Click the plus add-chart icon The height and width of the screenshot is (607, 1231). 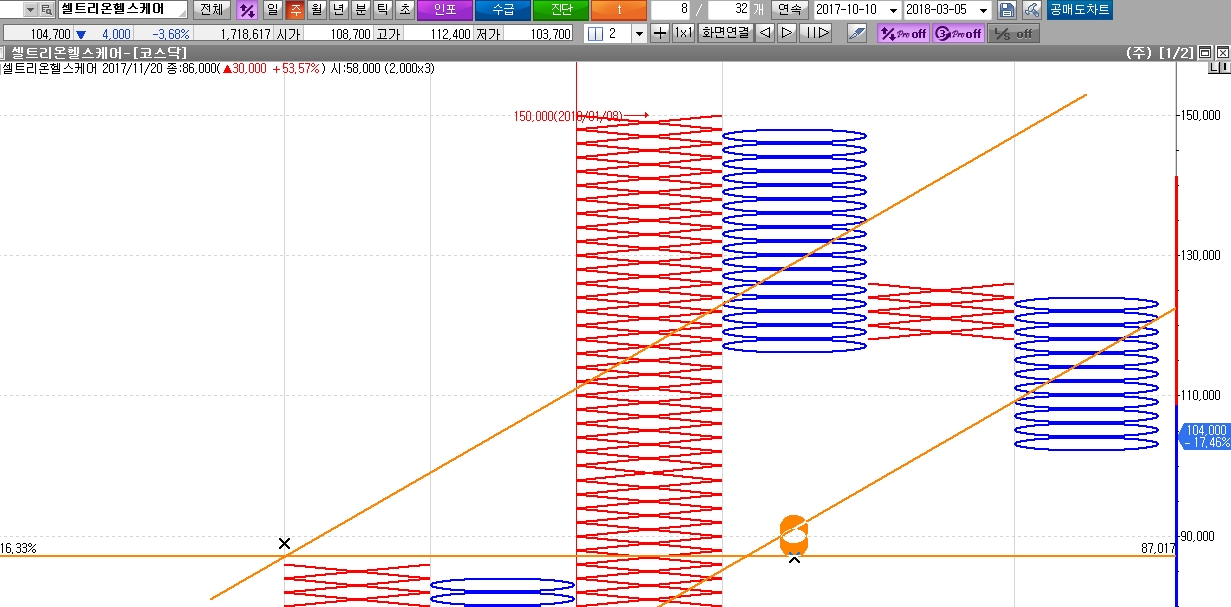coord(660,33)
